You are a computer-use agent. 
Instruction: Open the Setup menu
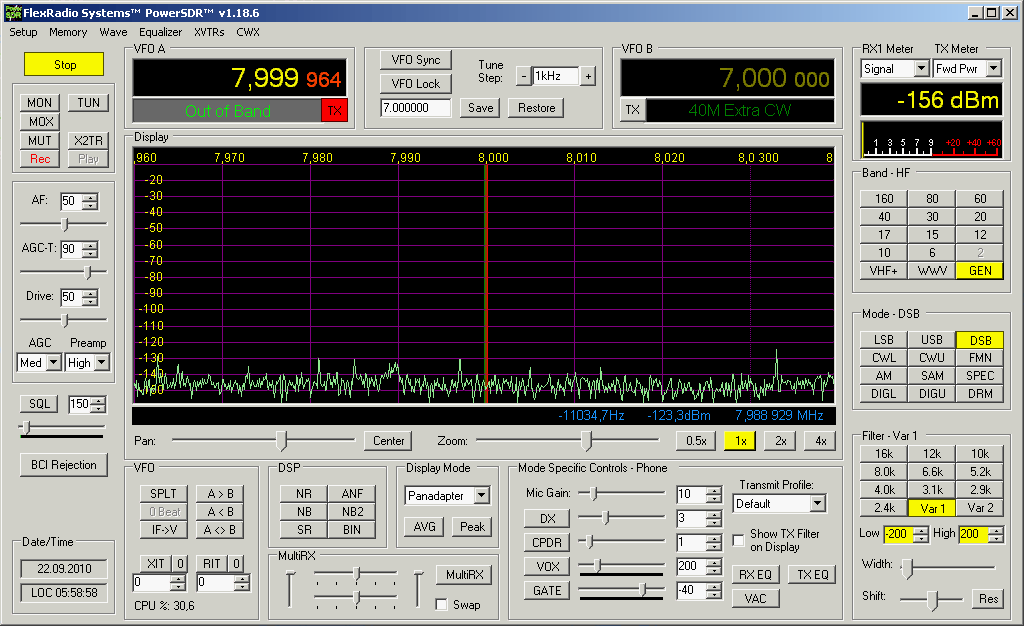point(23,32)
